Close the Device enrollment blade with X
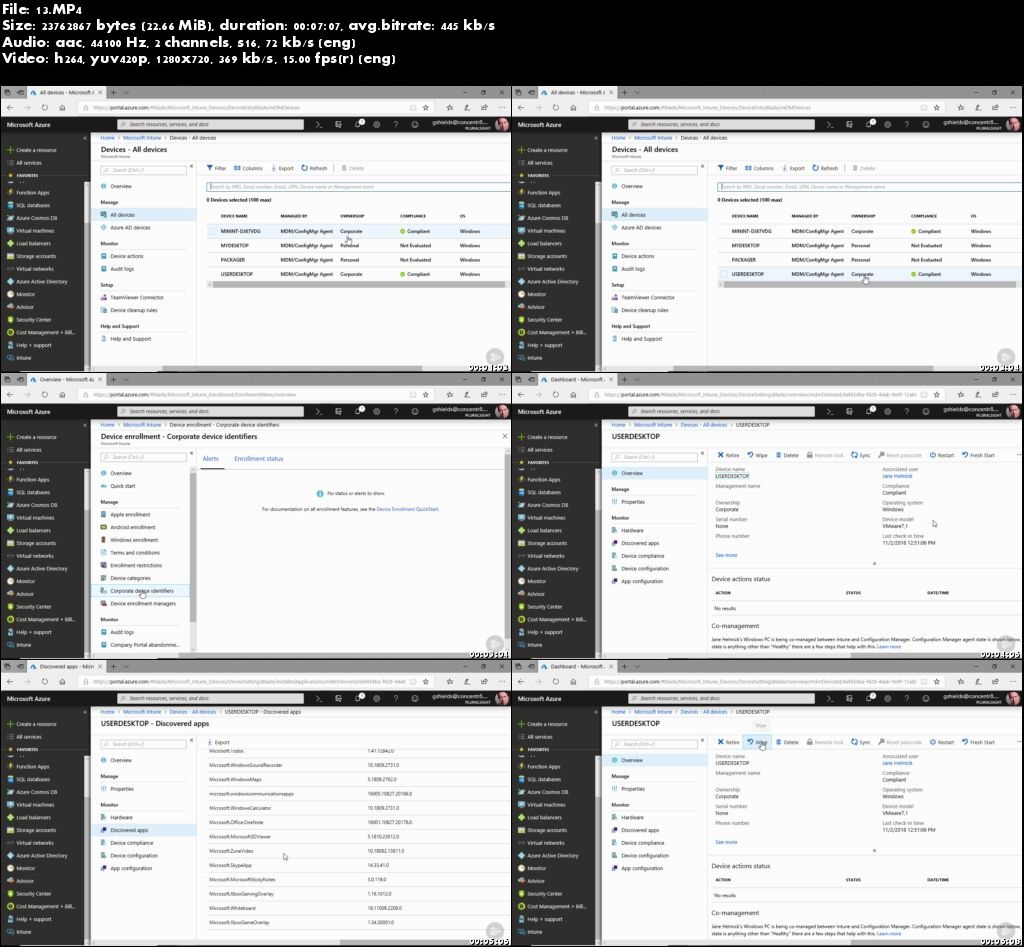1024x947 pixels. point(504,436)
